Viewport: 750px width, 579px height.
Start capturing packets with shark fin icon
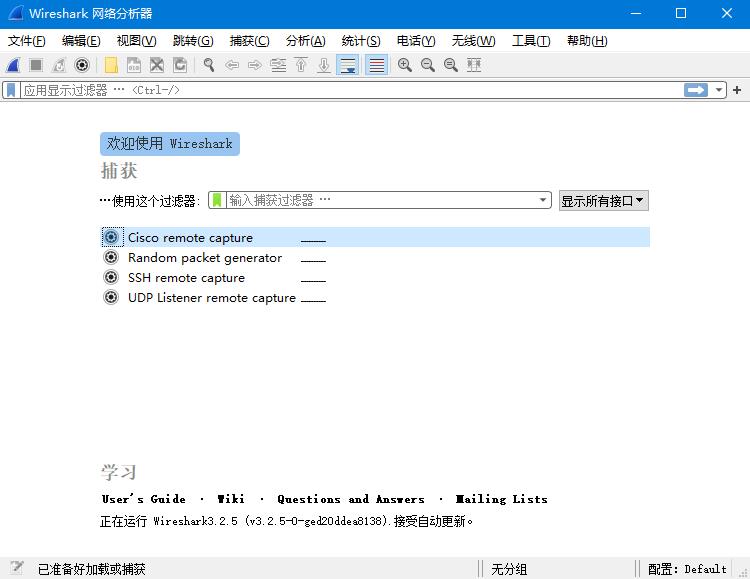pos(13,65)
